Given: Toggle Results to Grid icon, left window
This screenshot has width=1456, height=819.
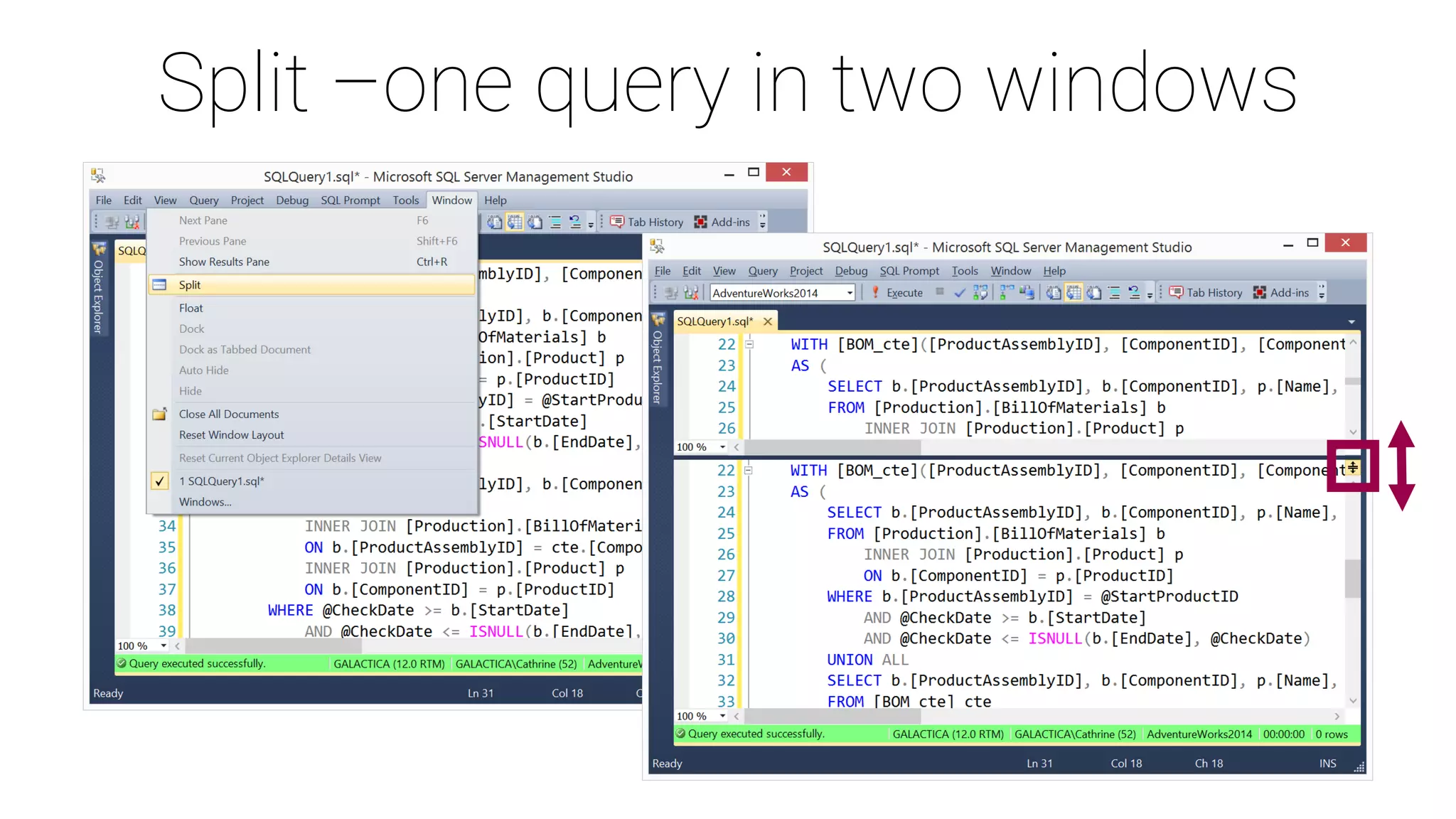Looking at the screenshot, I should click(x=515, y=222).
